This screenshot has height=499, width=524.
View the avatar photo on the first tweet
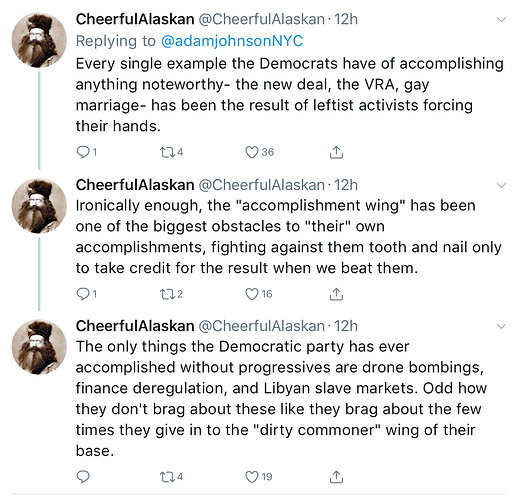[x=39, y=40]
